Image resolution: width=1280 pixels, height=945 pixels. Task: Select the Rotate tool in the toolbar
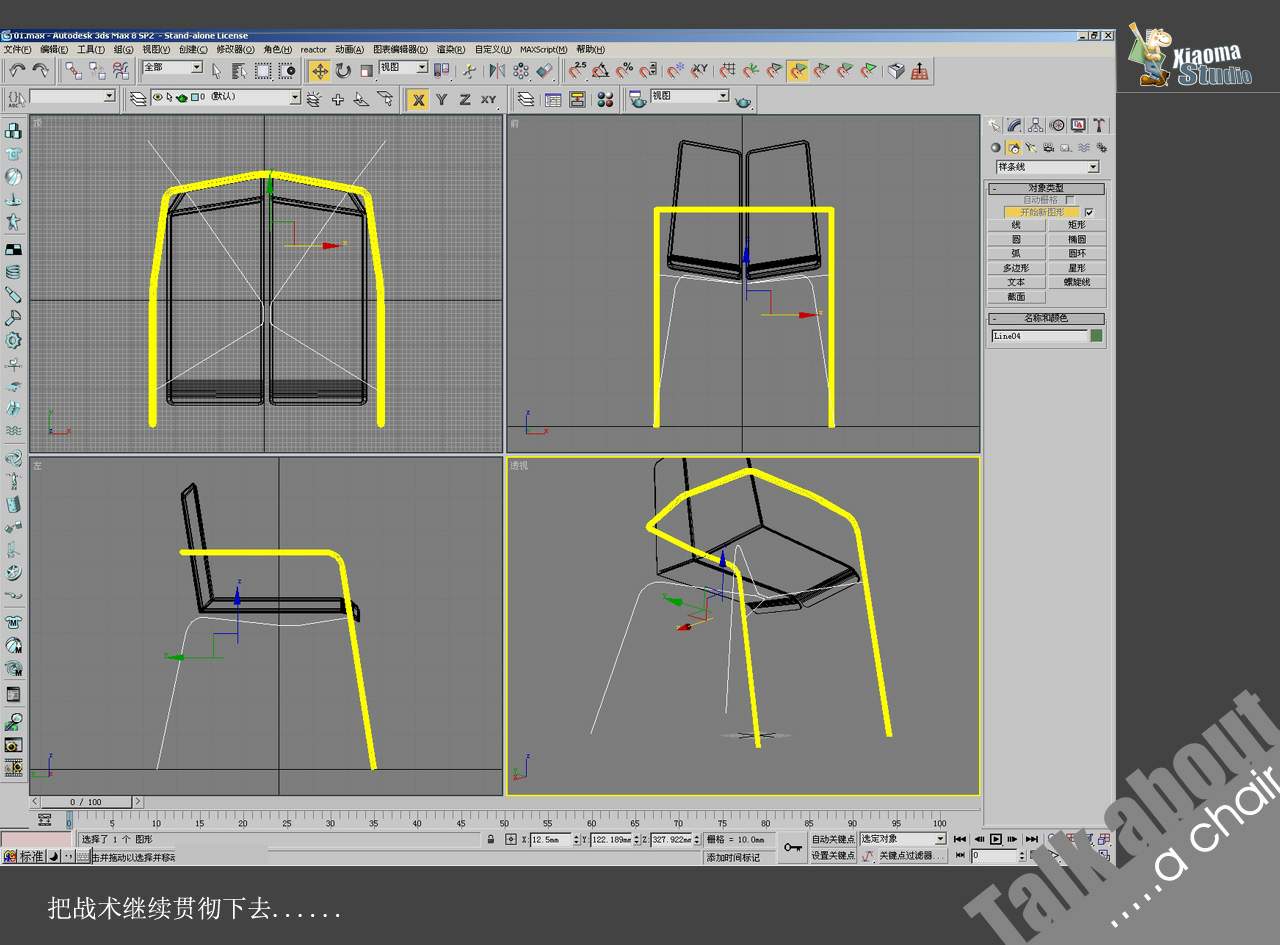[343, 71]
